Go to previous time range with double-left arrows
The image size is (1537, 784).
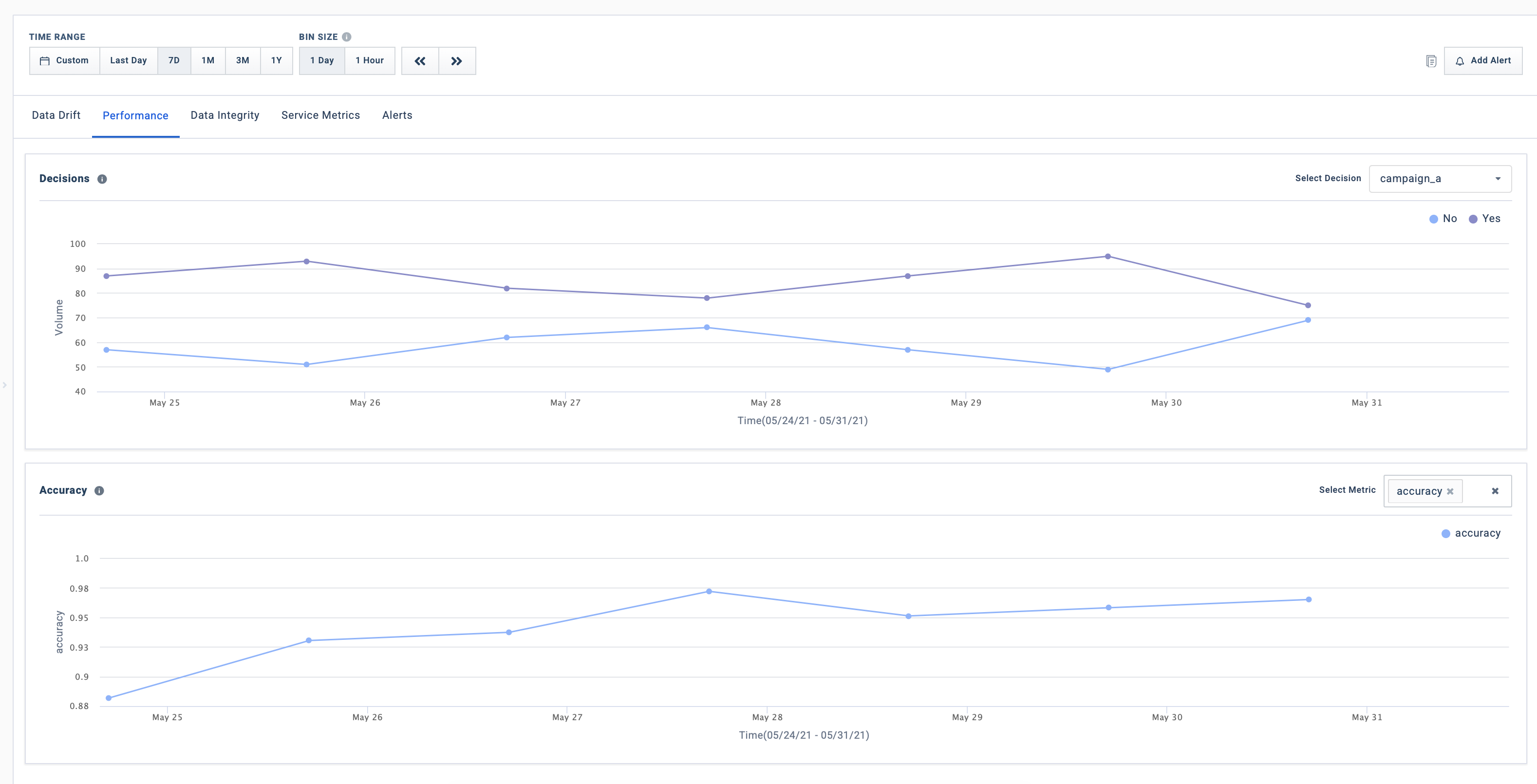coord(420,61)
